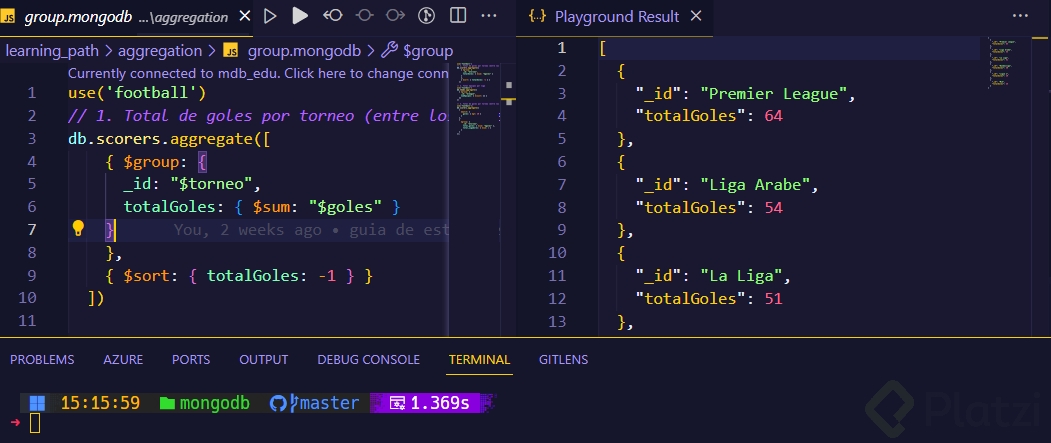Open learning_path breadcrumb
This screenshot has width=1051, height=443.
click(x=52, y=50)
